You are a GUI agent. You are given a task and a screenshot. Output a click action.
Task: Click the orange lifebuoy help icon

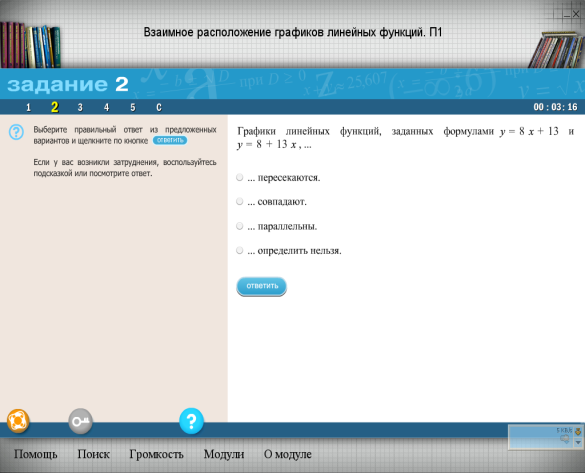coord(18,421)
